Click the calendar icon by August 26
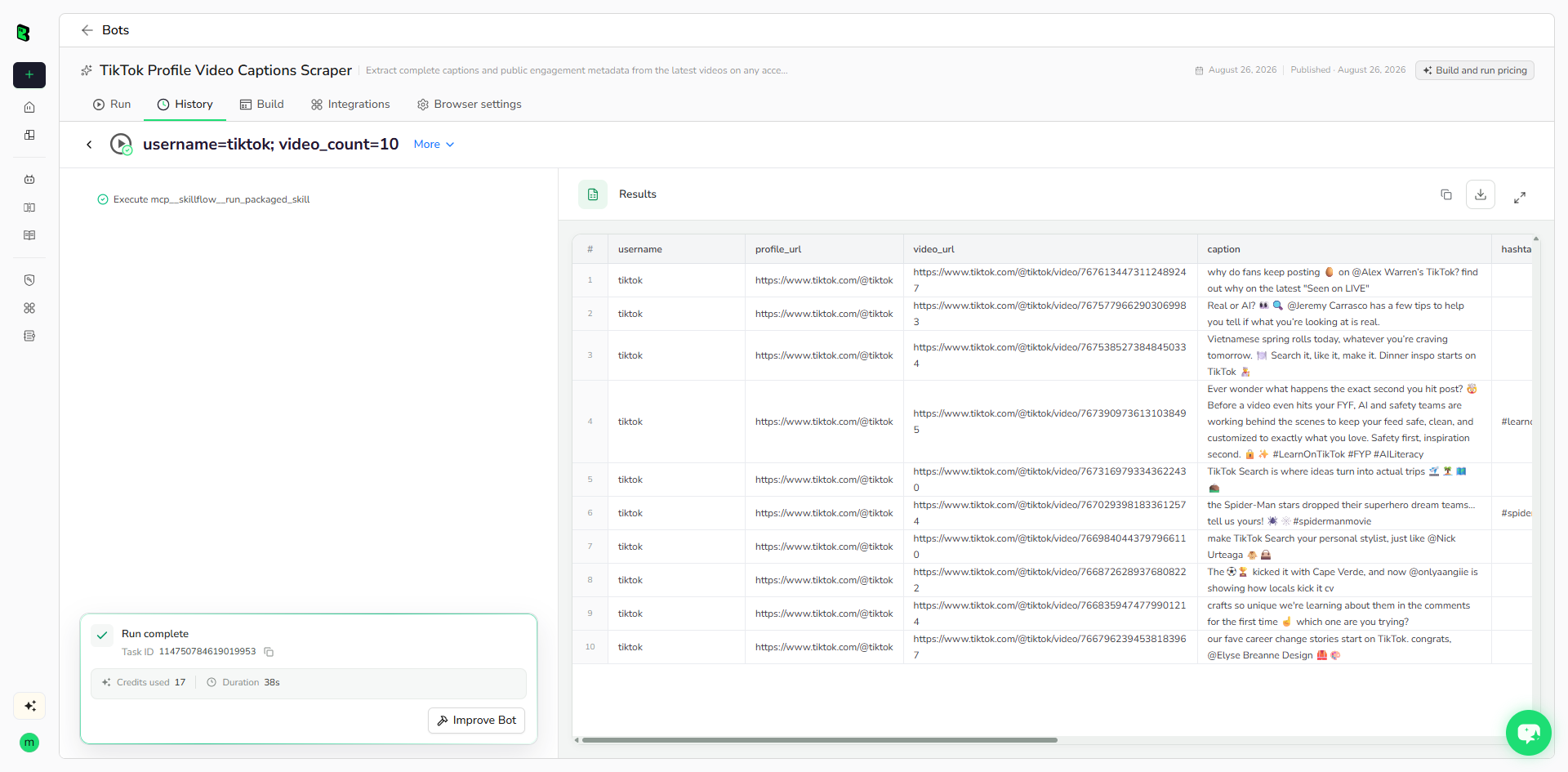Image resolution: width=1568 pixels, height=772 pixels. 1199,70
